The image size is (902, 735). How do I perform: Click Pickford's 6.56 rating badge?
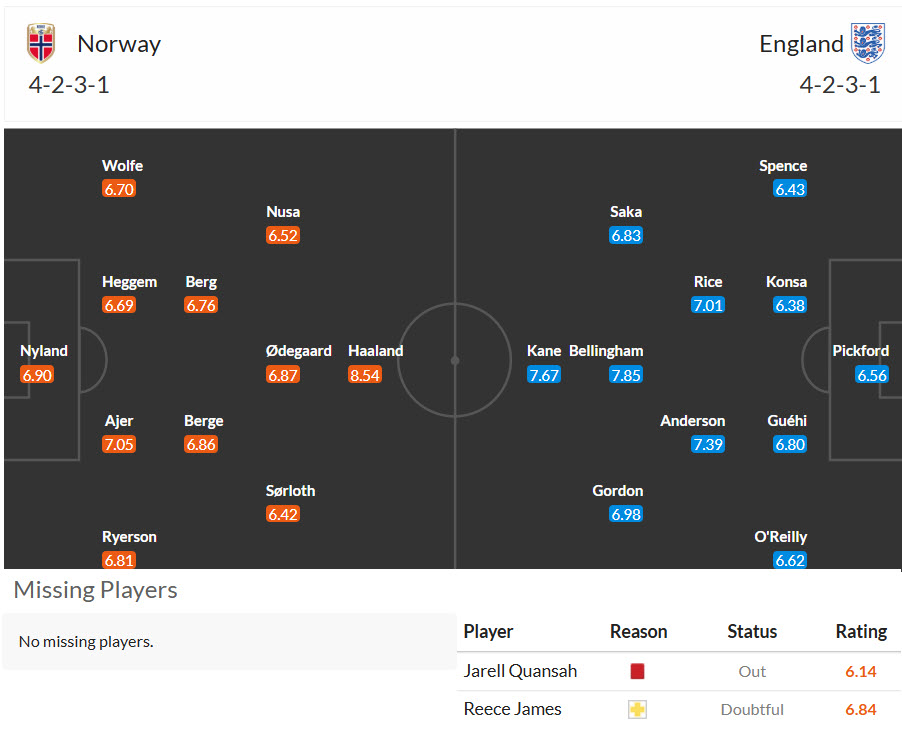coord(872,375)
